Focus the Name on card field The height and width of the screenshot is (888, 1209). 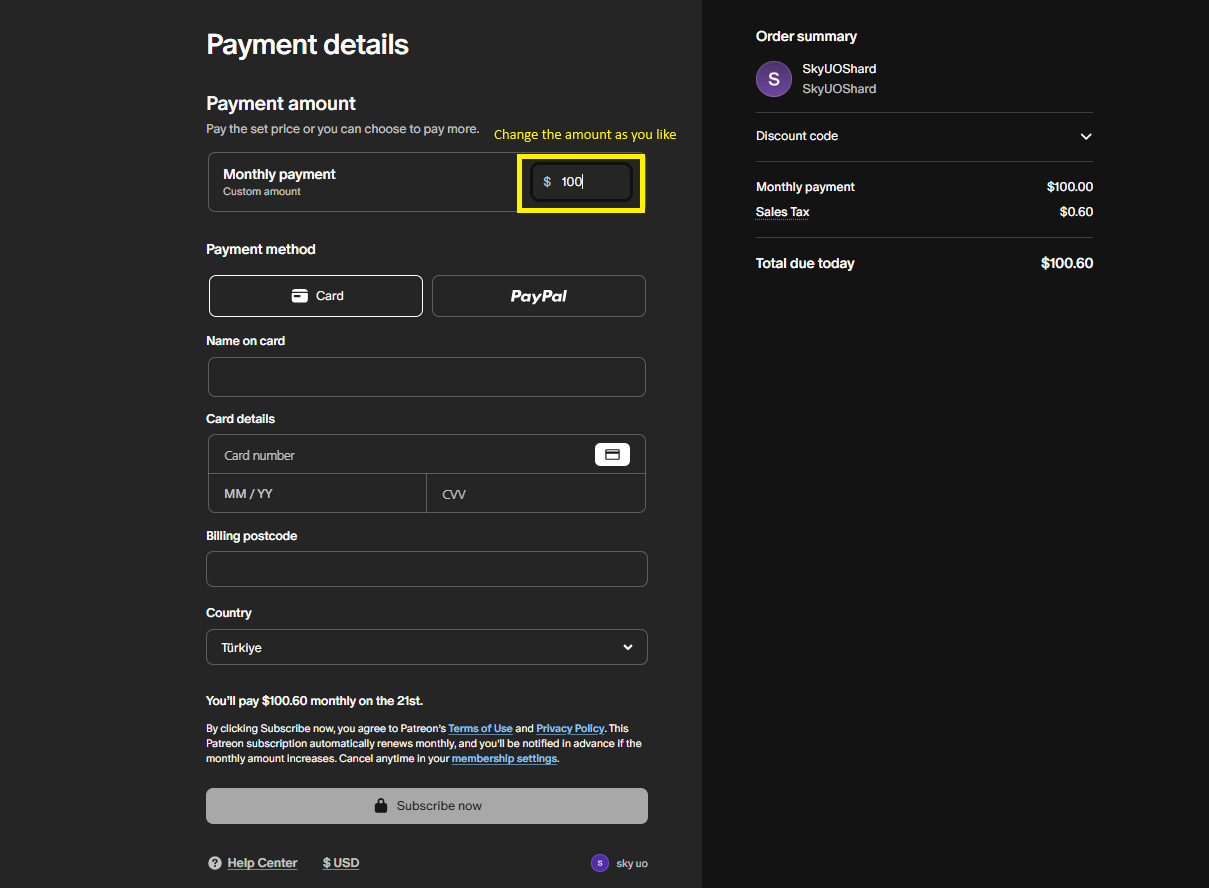point(426,377)
